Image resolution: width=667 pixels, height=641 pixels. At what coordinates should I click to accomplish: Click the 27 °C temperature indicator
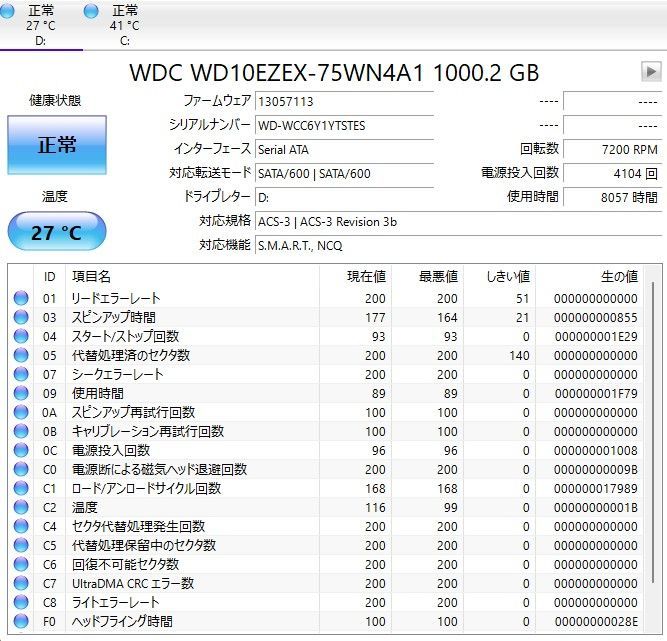tap(57, 232)
